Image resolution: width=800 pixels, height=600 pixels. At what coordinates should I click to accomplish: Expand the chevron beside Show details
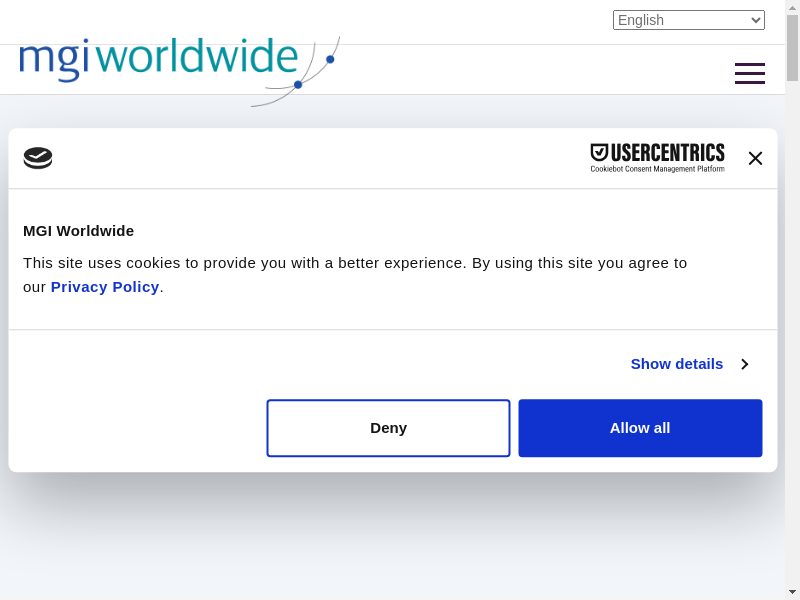click(x=744, y=364)
